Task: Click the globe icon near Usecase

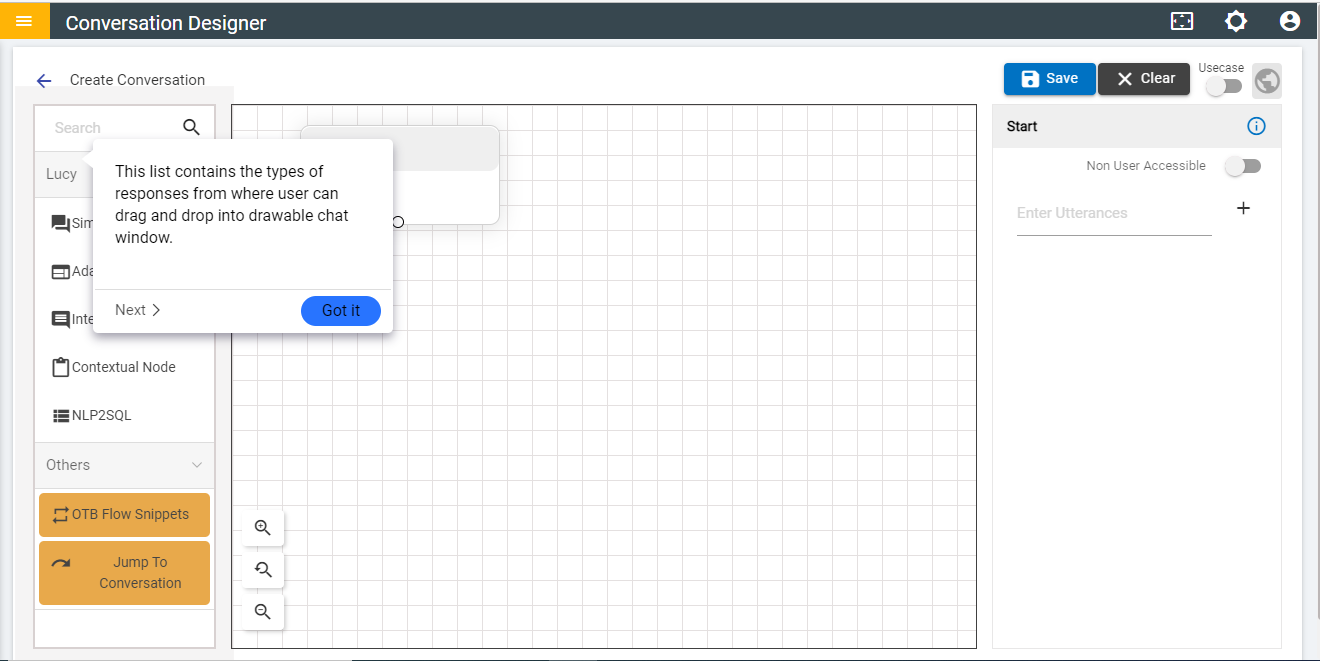Action: click(1267, 81)
